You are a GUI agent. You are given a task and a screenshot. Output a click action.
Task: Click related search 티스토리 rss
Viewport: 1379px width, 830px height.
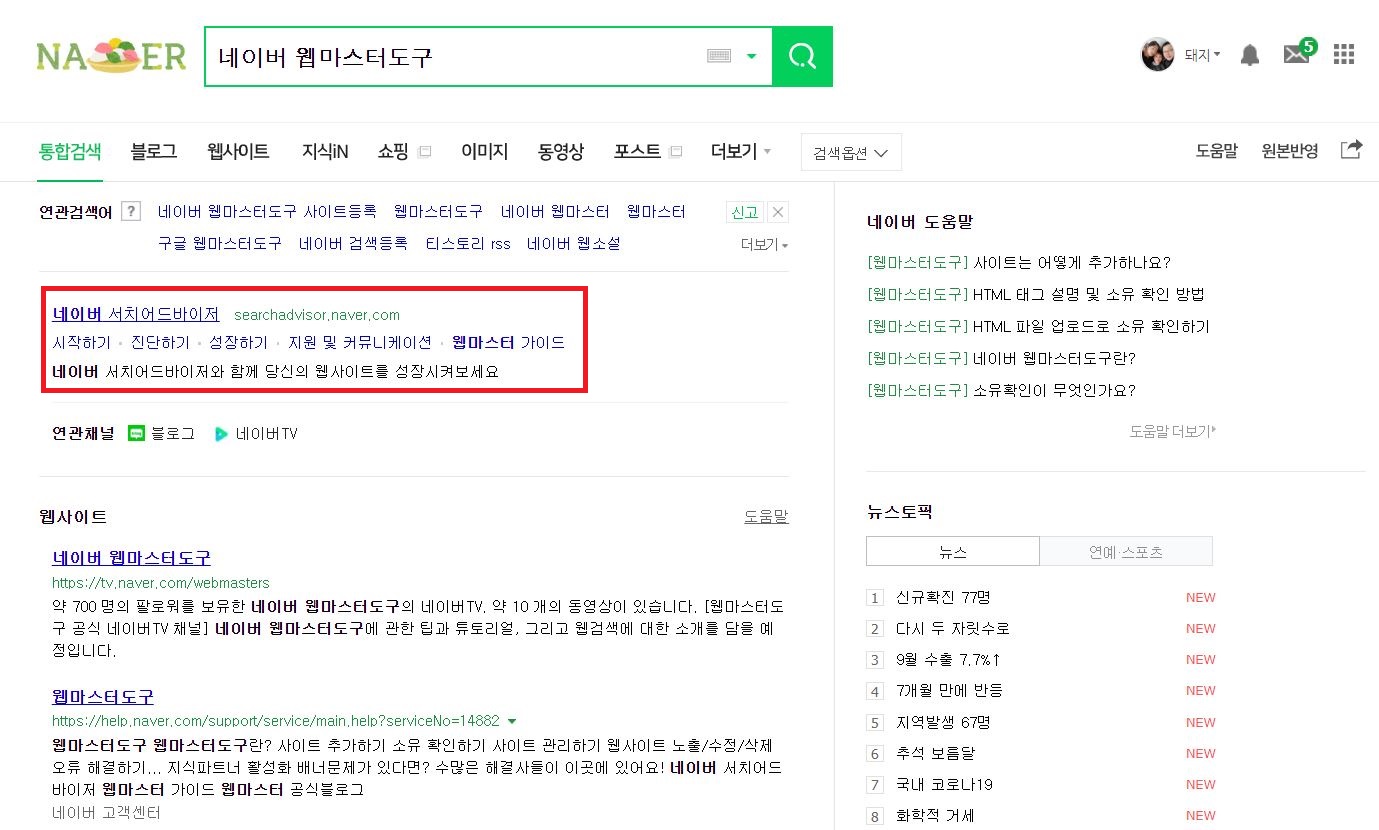click(468, 243)
